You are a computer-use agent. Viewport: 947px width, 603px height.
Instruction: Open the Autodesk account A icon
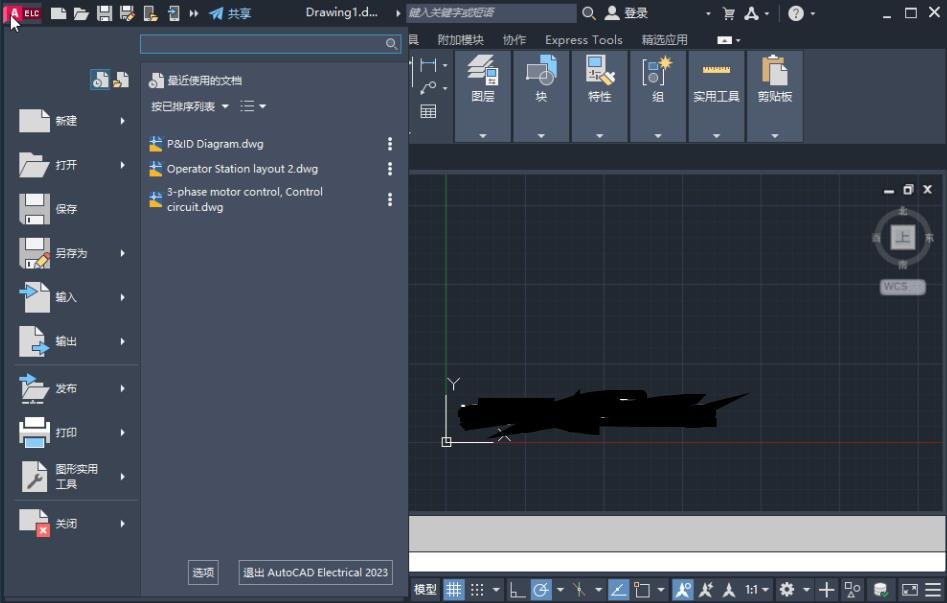(x=751, y=13)
